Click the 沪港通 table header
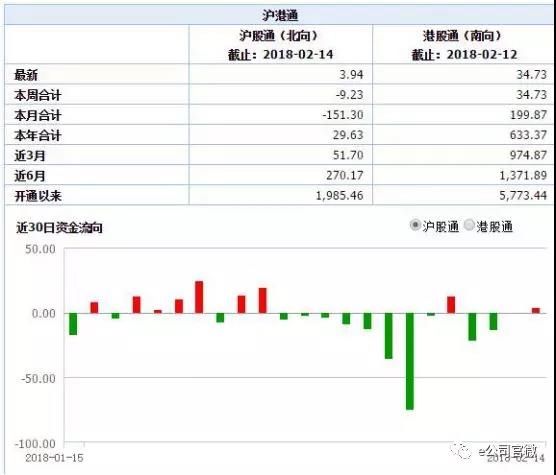 (x=280, y=16)
